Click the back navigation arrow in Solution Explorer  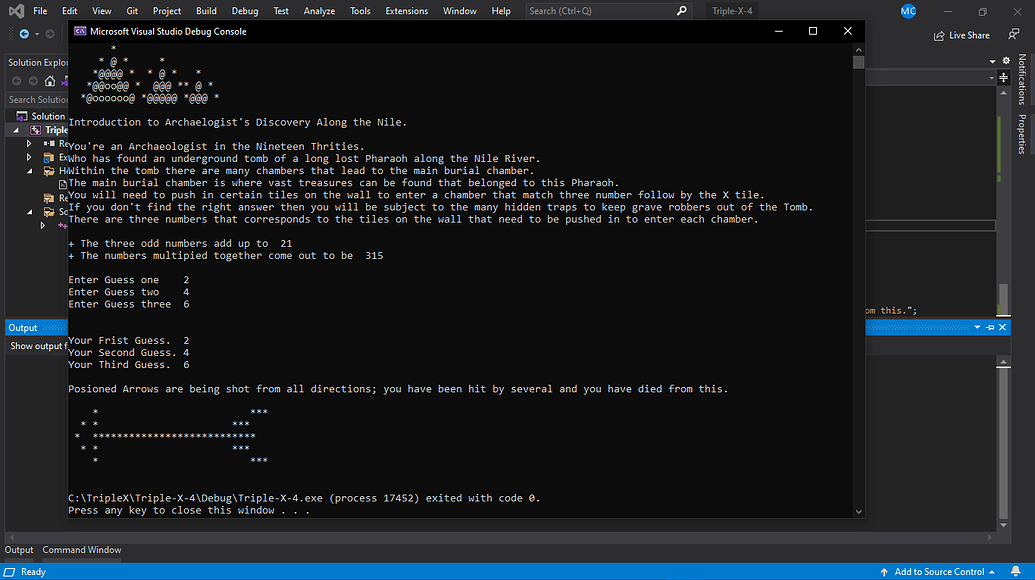[16, 81]
